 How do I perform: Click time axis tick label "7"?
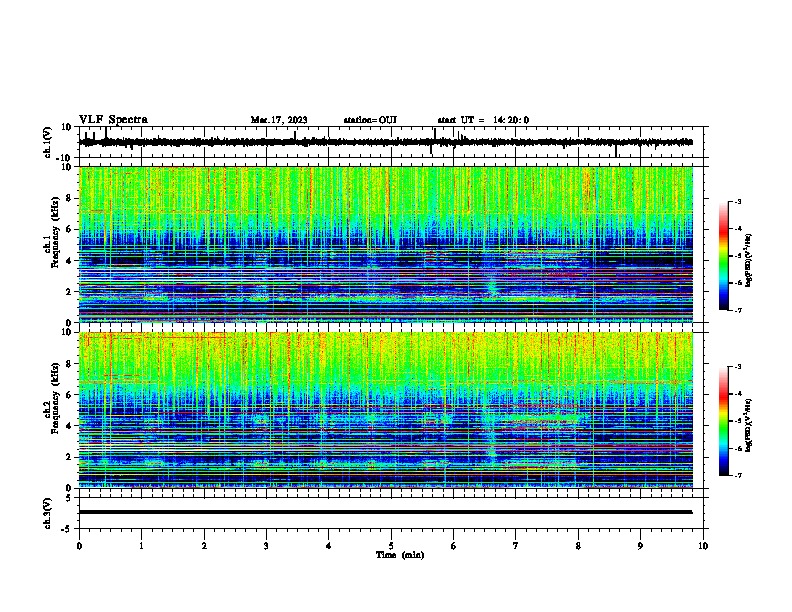pos(516,546)
